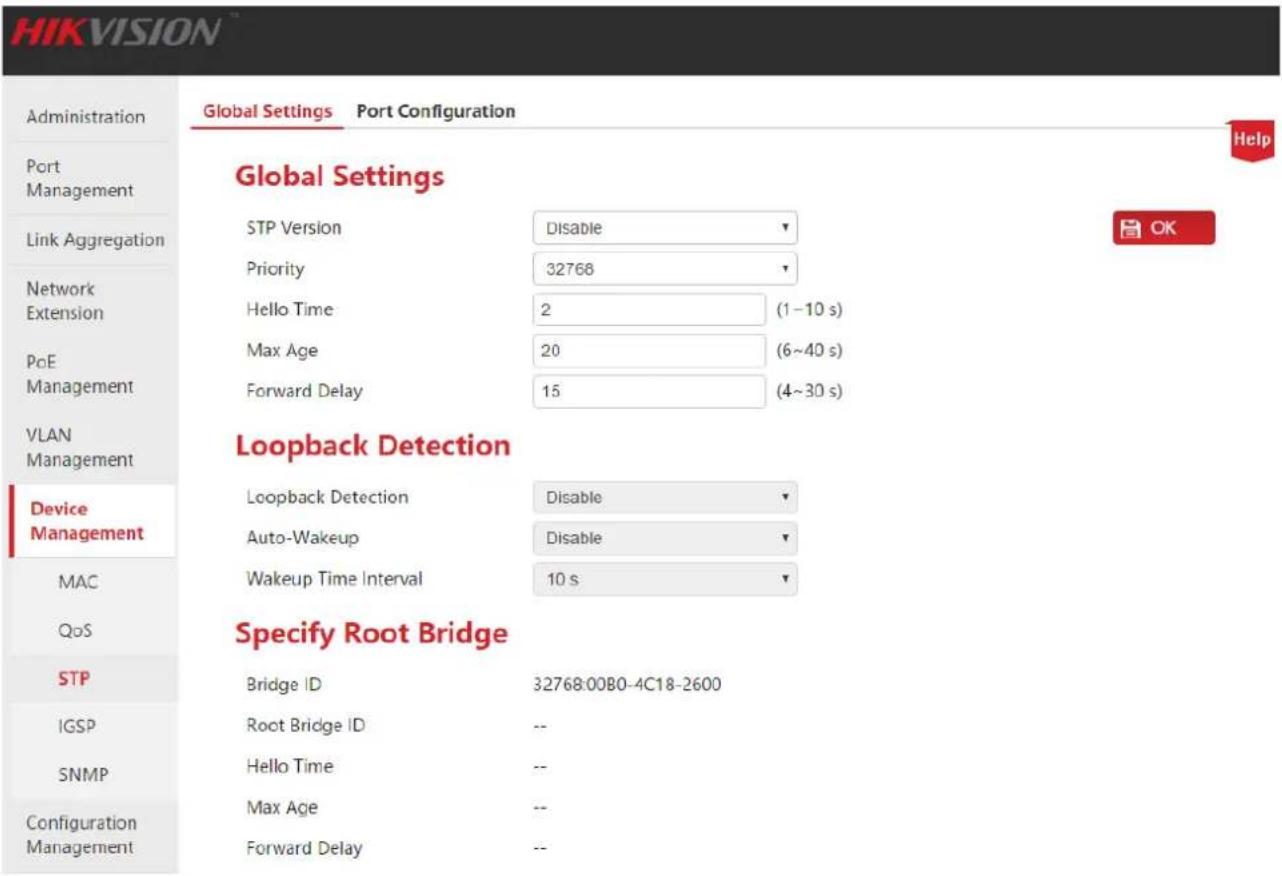Click the (1~10 s) range hint
This screenshot has height=876, width=1282.
[809, 310]
